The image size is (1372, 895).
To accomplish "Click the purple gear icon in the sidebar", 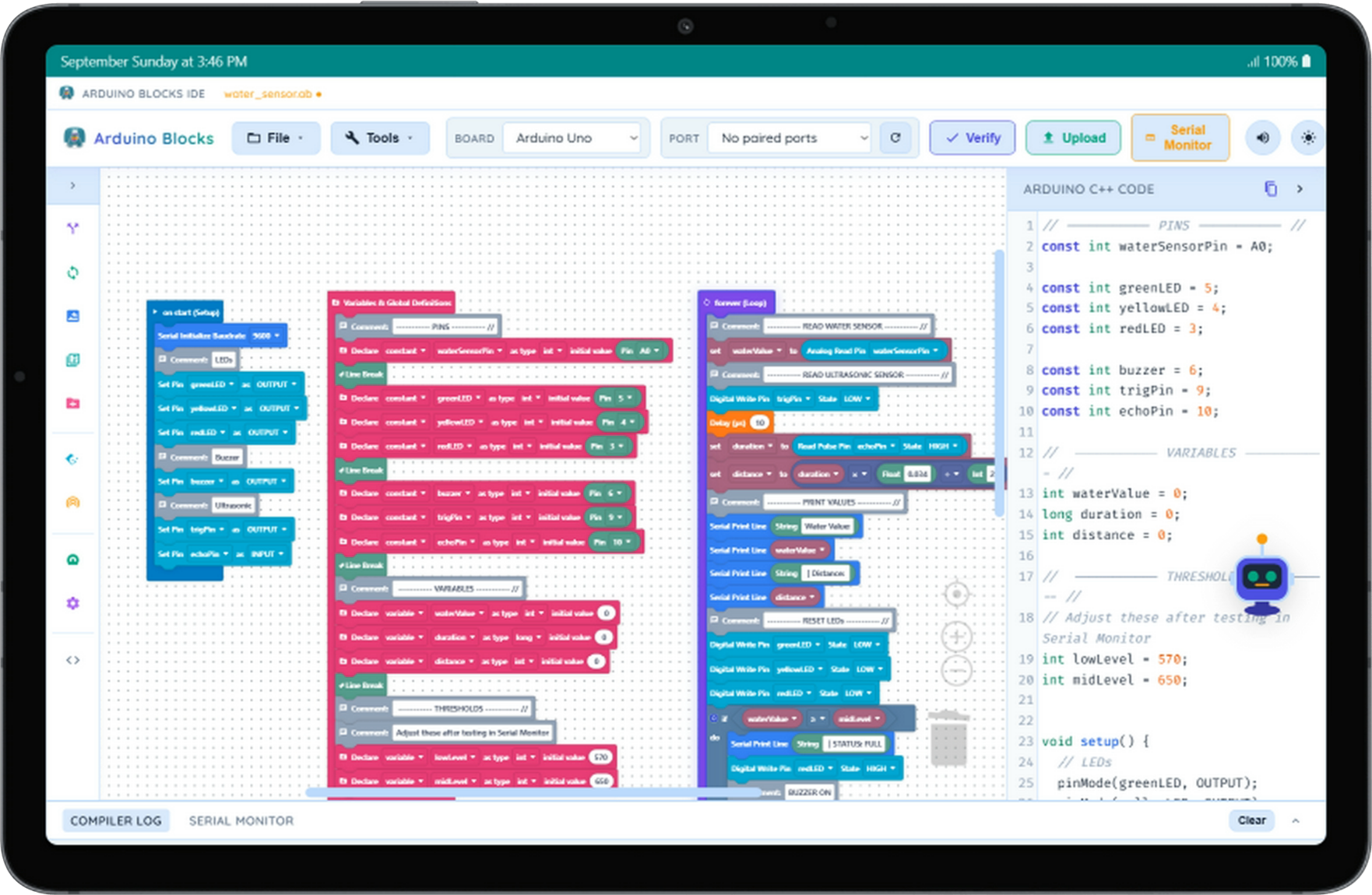I will tap(73, 603).
